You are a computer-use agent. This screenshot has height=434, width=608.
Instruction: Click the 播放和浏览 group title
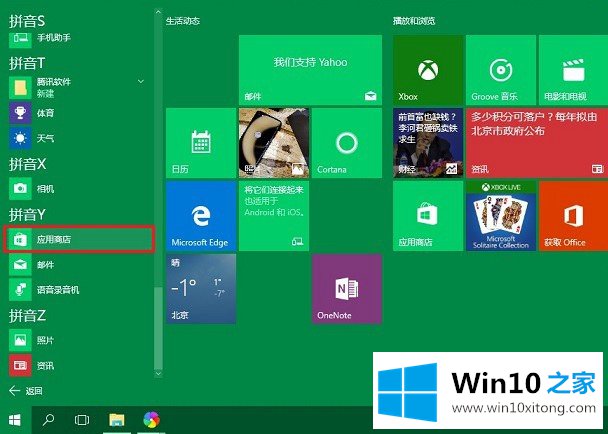point(414,21)
